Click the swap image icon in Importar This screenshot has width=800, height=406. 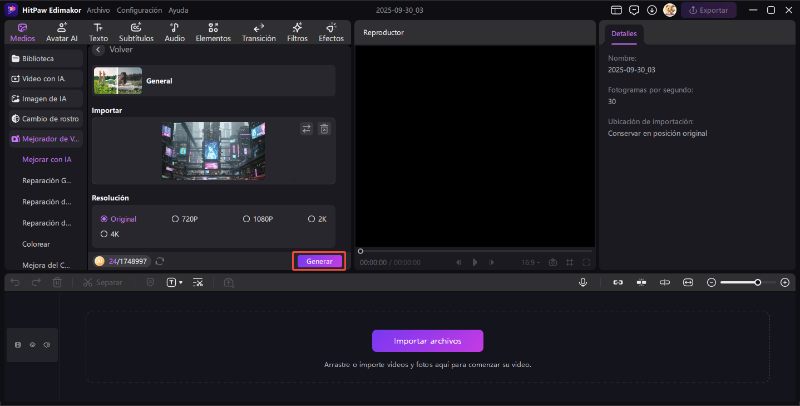pyautogui.click(x=306, y=129)
